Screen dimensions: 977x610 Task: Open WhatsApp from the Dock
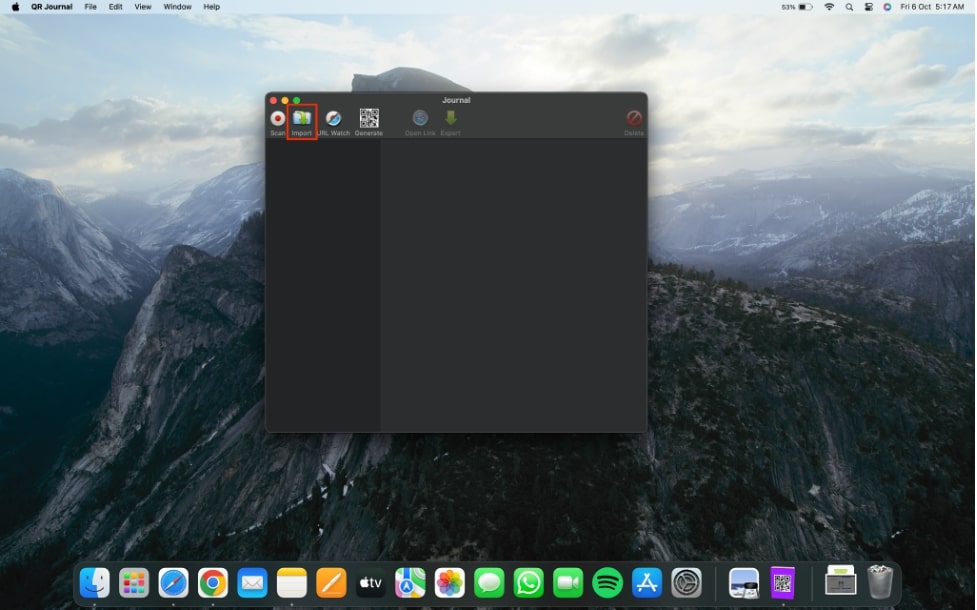tap(528, 582)
